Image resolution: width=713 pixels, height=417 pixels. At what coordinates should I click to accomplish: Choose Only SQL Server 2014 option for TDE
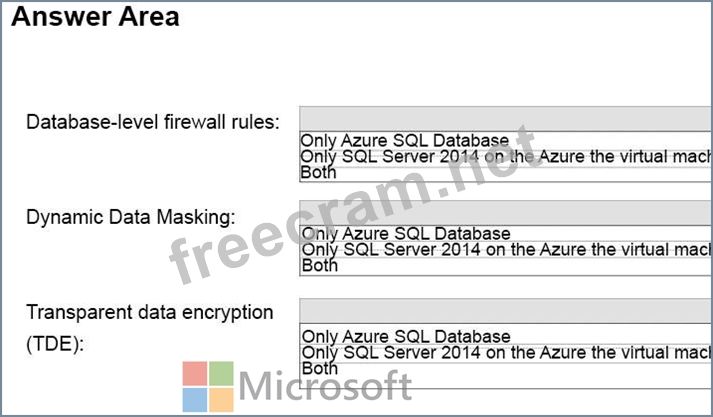(506, 352)
